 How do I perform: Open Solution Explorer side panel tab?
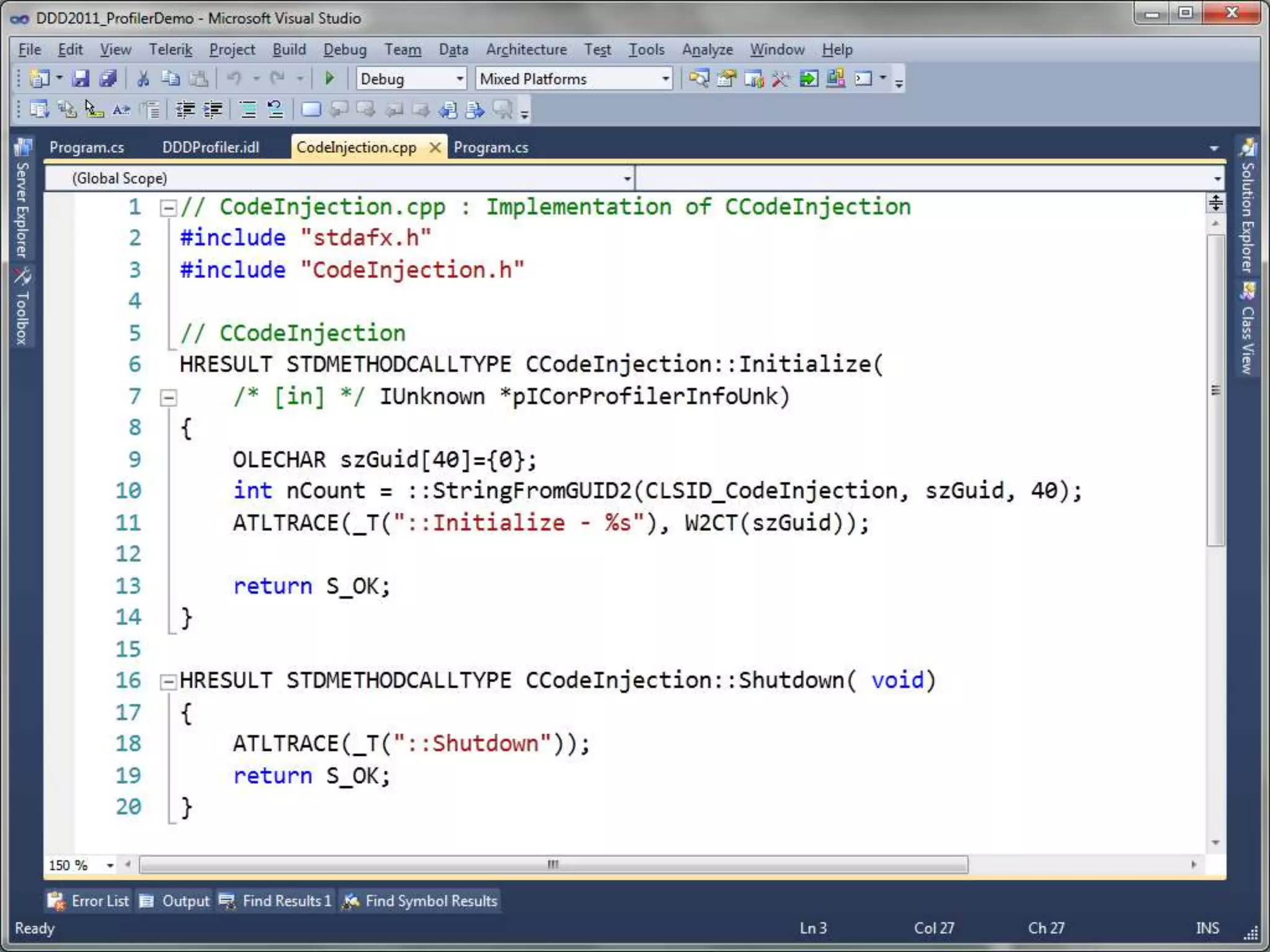pyautogui.click(x=1248, y=208)
